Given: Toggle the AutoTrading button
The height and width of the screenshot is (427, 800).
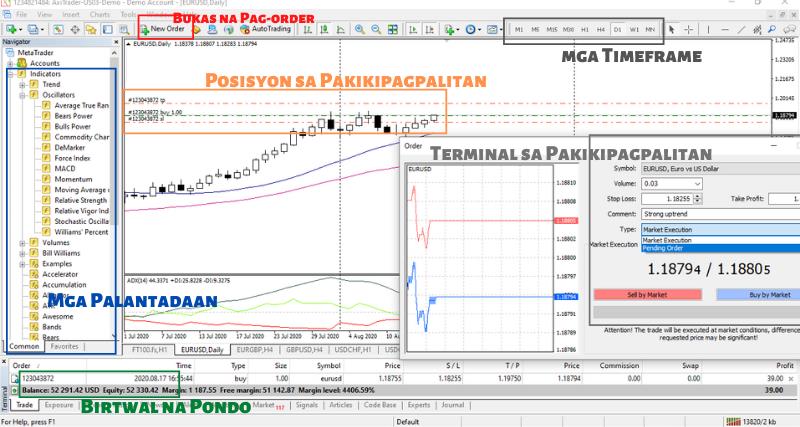Looking at the screenshot, I should pos(265,29).
